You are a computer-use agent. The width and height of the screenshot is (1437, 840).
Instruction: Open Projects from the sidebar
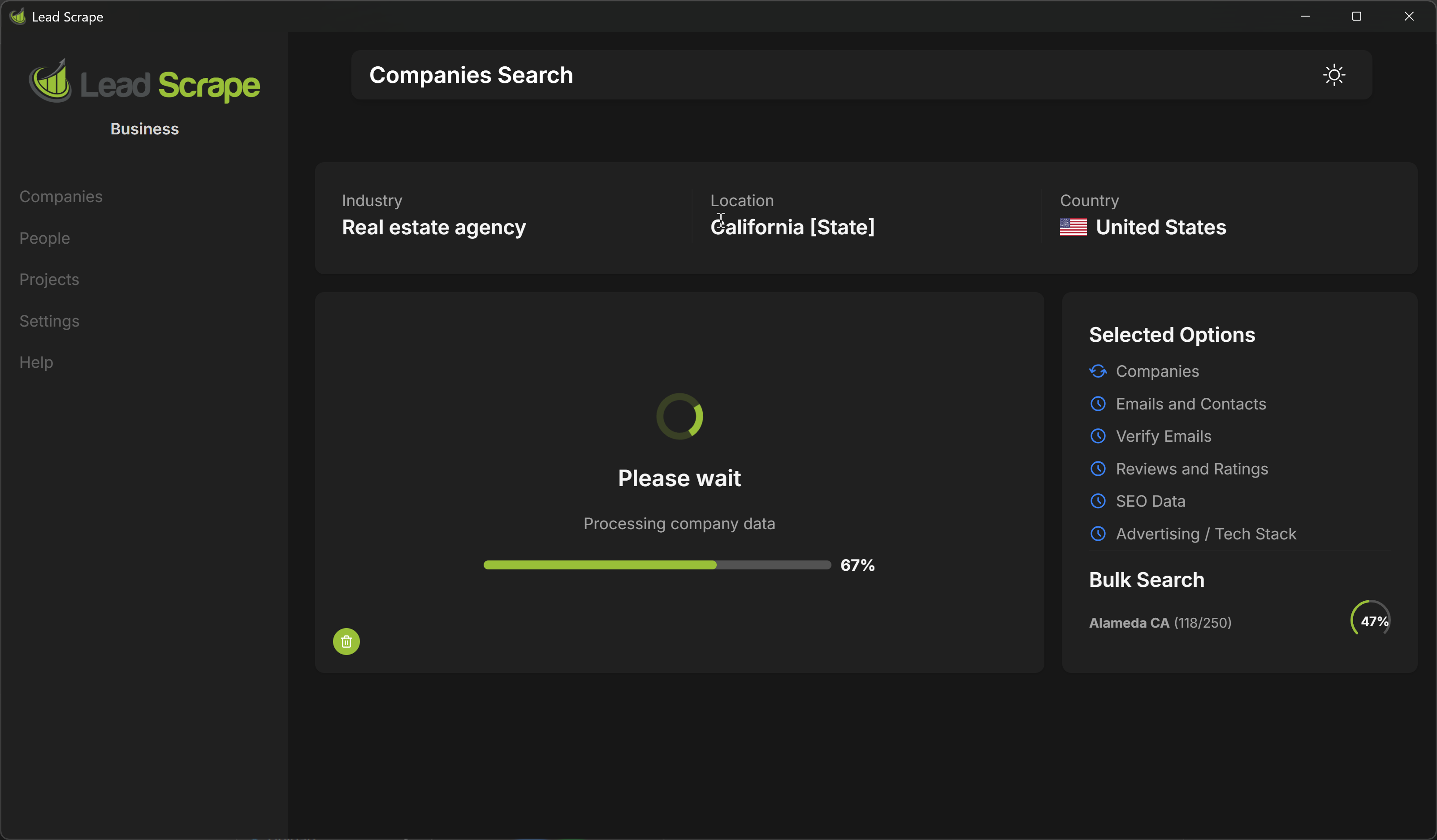point(49,280)
